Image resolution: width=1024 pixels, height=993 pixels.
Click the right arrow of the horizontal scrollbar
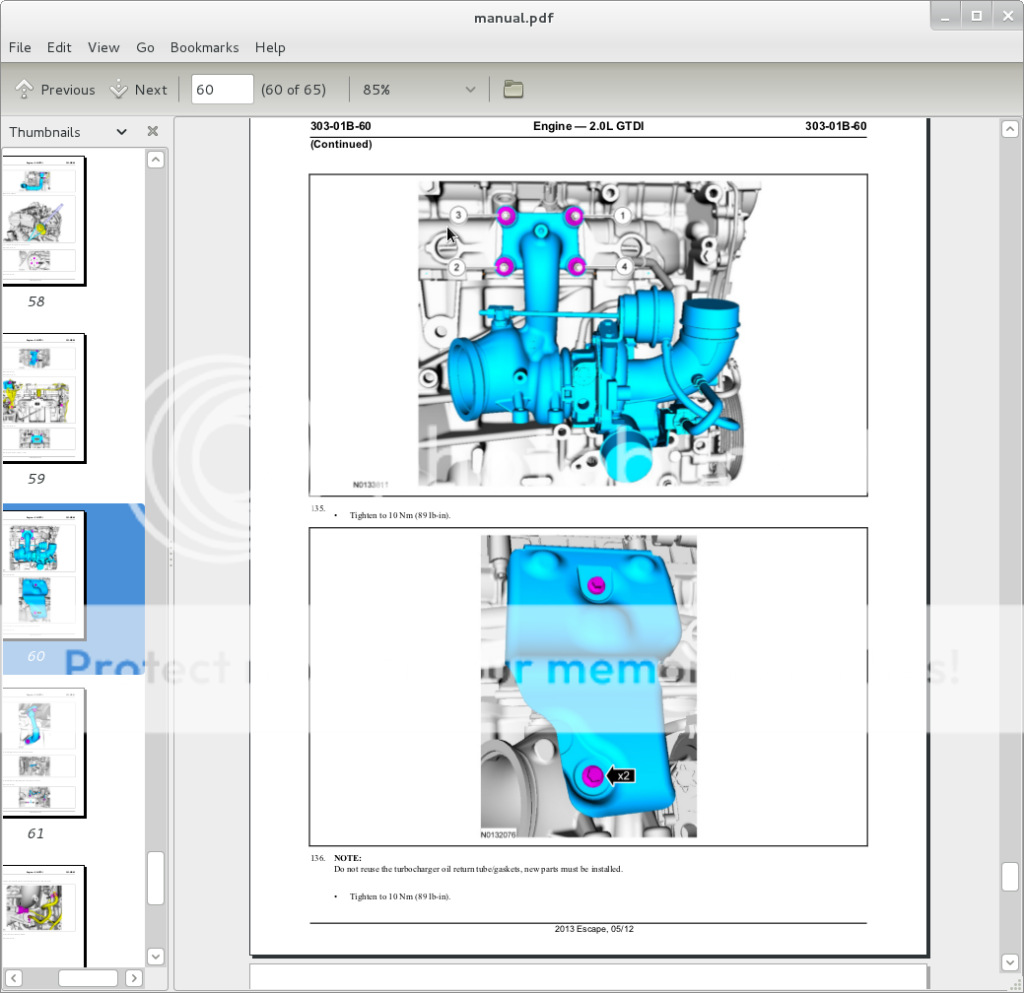[x=133, y=978]
